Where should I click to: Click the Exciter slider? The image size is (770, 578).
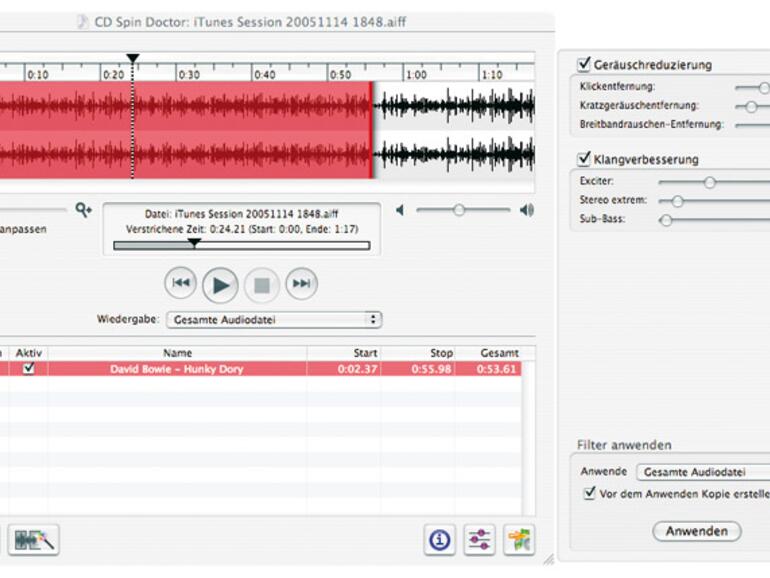click(x=710, y=182)
